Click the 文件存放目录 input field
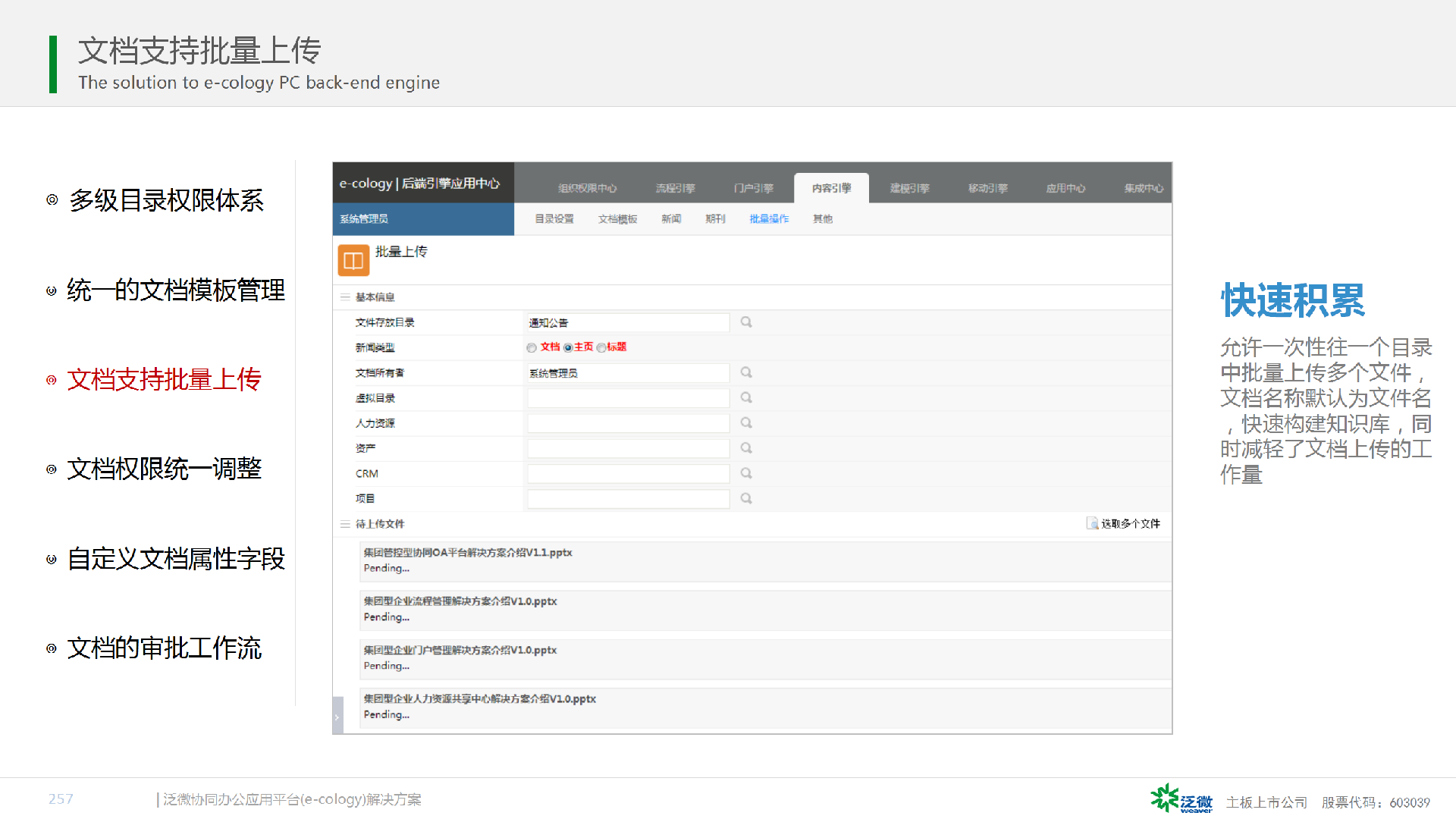The image size is (1456, 819). (628, 322)
